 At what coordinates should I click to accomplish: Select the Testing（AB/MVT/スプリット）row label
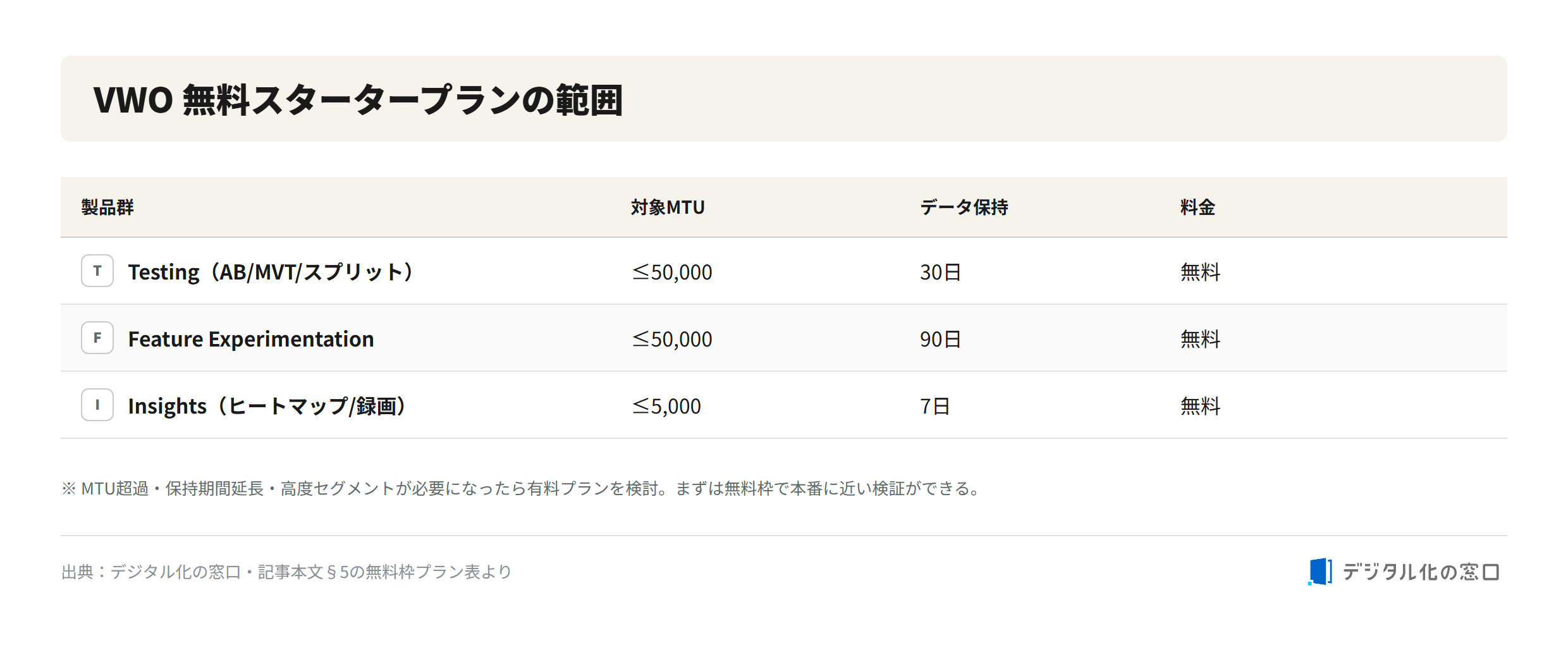pyautogui.click(x=271, y=272)
